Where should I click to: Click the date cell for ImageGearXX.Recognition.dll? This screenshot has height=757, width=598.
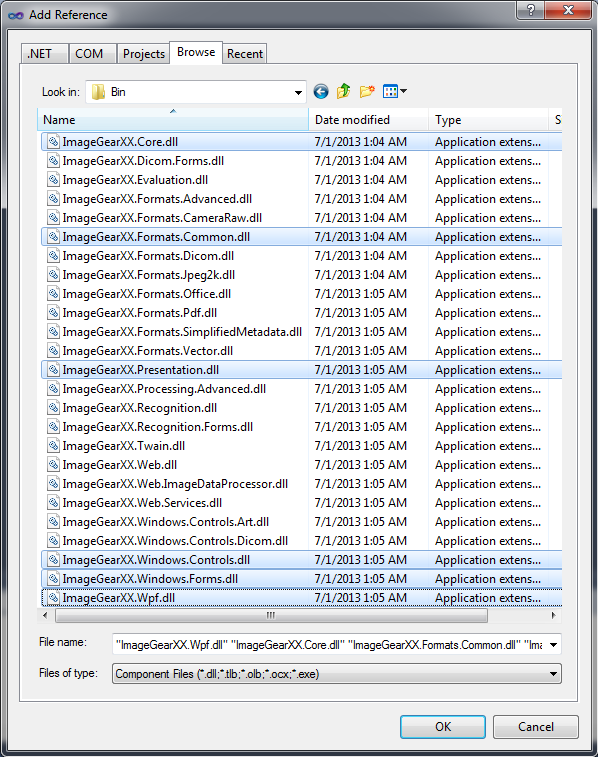point(361,408)
